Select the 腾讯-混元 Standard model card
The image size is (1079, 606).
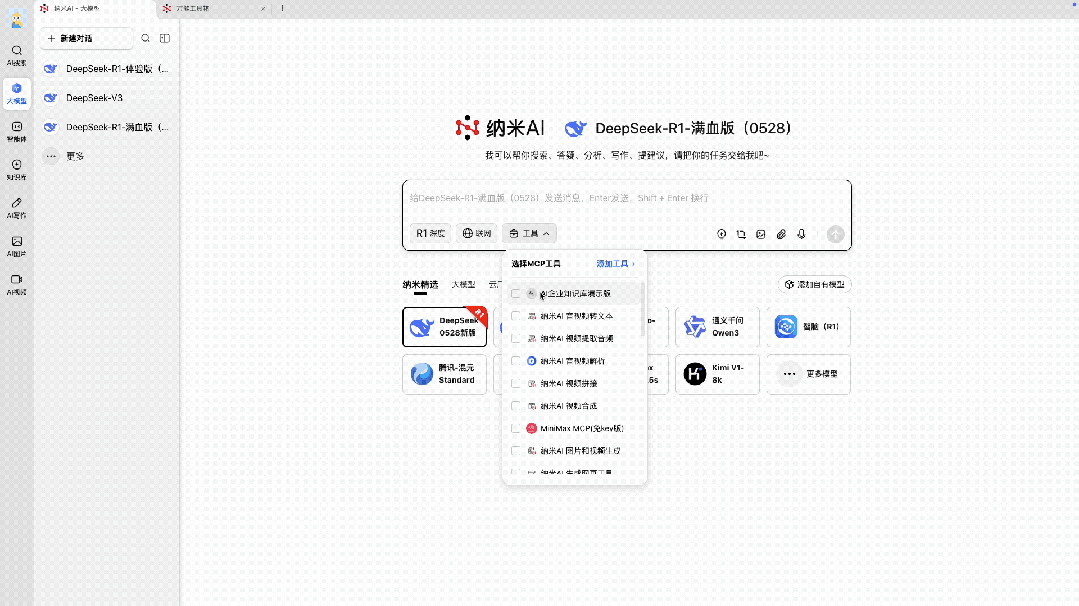pyautogui.click(x=445, y=374)
